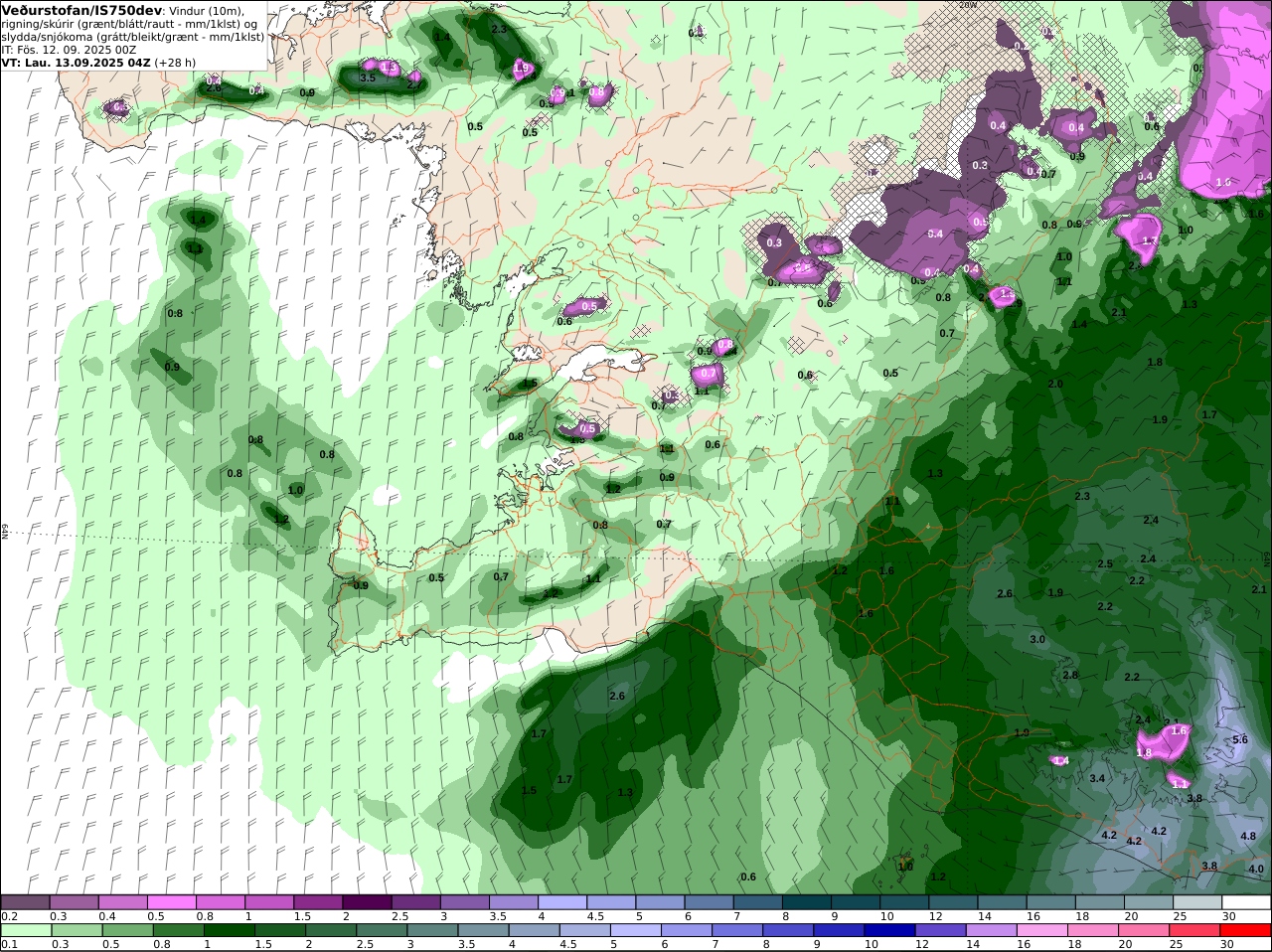Screen dimensions: 1272x952
Task: Click the 64N latitude label on the left edge
Action: click(5, 532)
